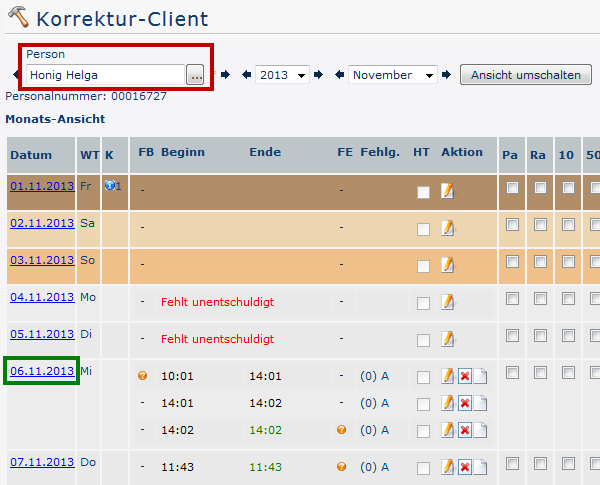Edit the 04.11.2013 Fehlt unentschuldigt entry
Screen dimensions: 600x485
click(x=447, y=302)
